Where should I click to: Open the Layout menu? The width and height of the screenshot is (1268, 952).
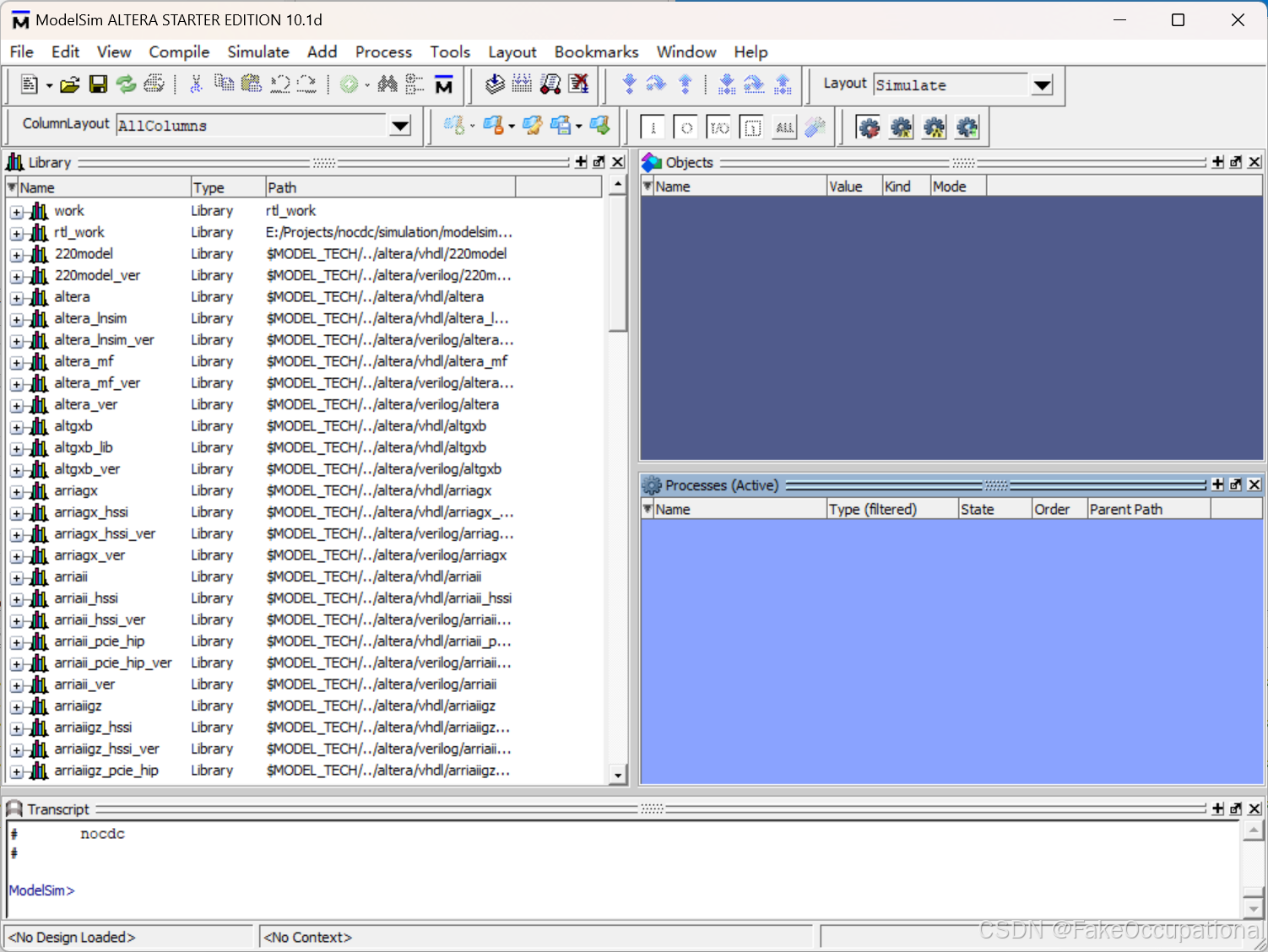point(512,52)
